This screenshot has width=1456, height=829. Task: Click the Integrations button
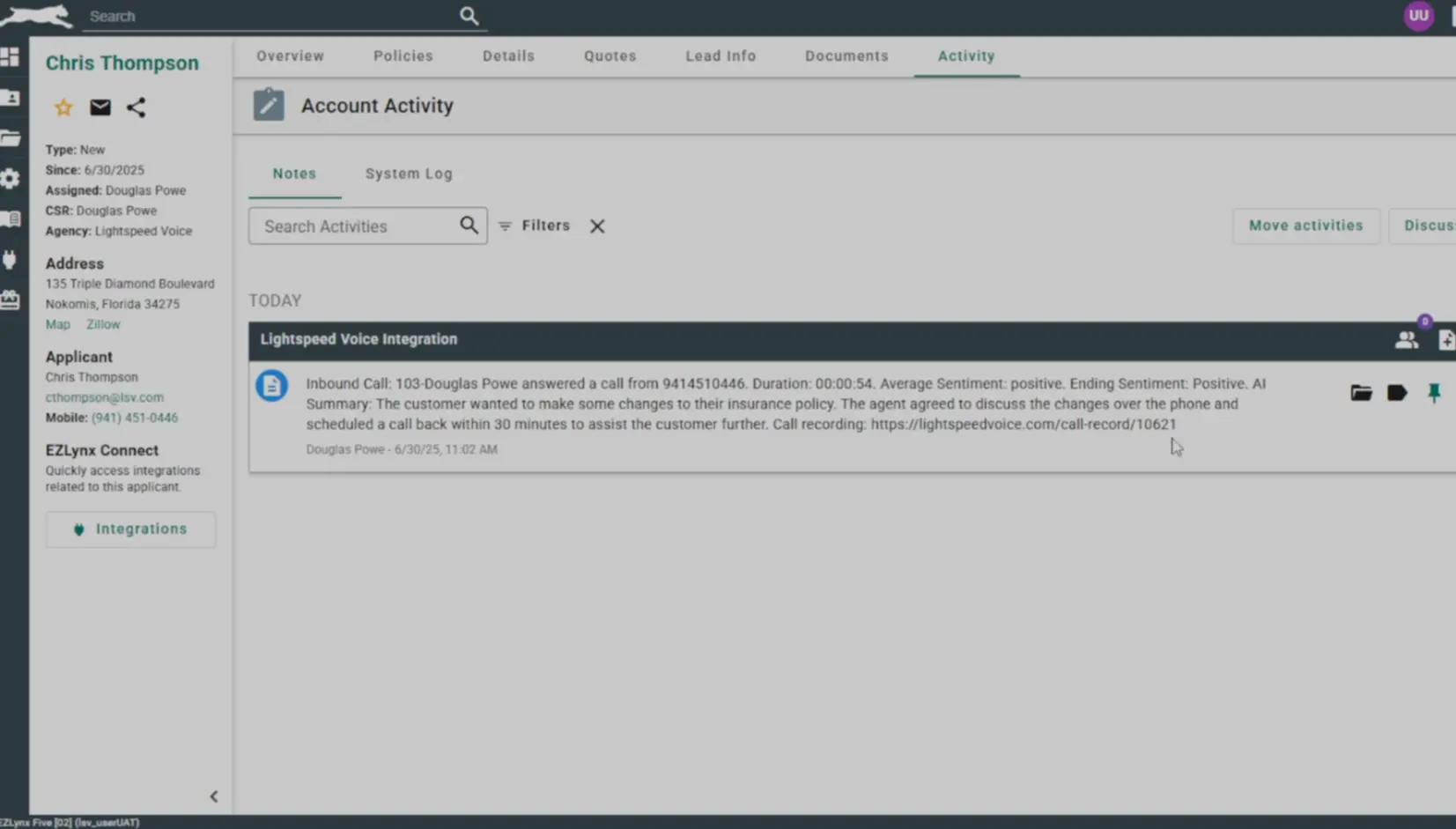tap(131, 529)
